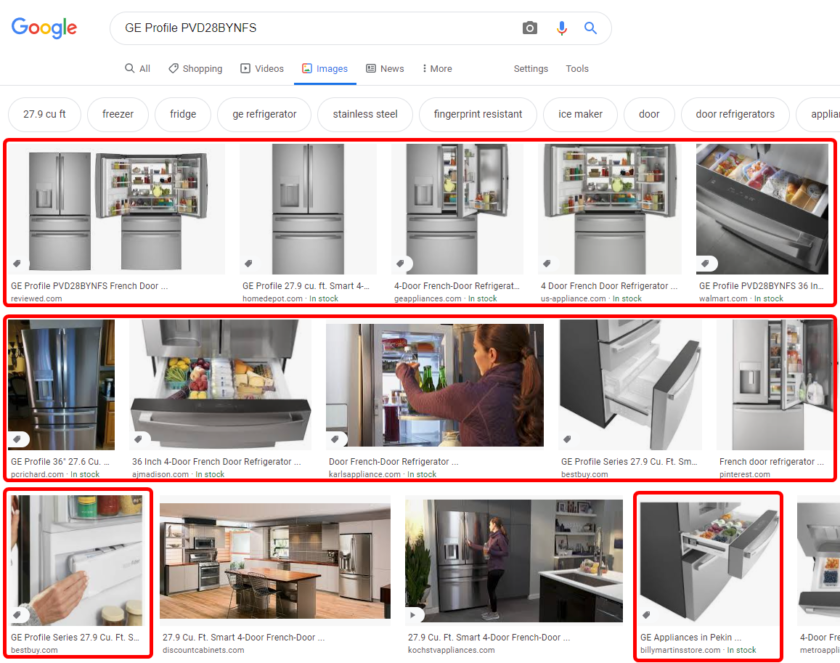Click product tag icon on geappliances.com image

coord(400,263)
